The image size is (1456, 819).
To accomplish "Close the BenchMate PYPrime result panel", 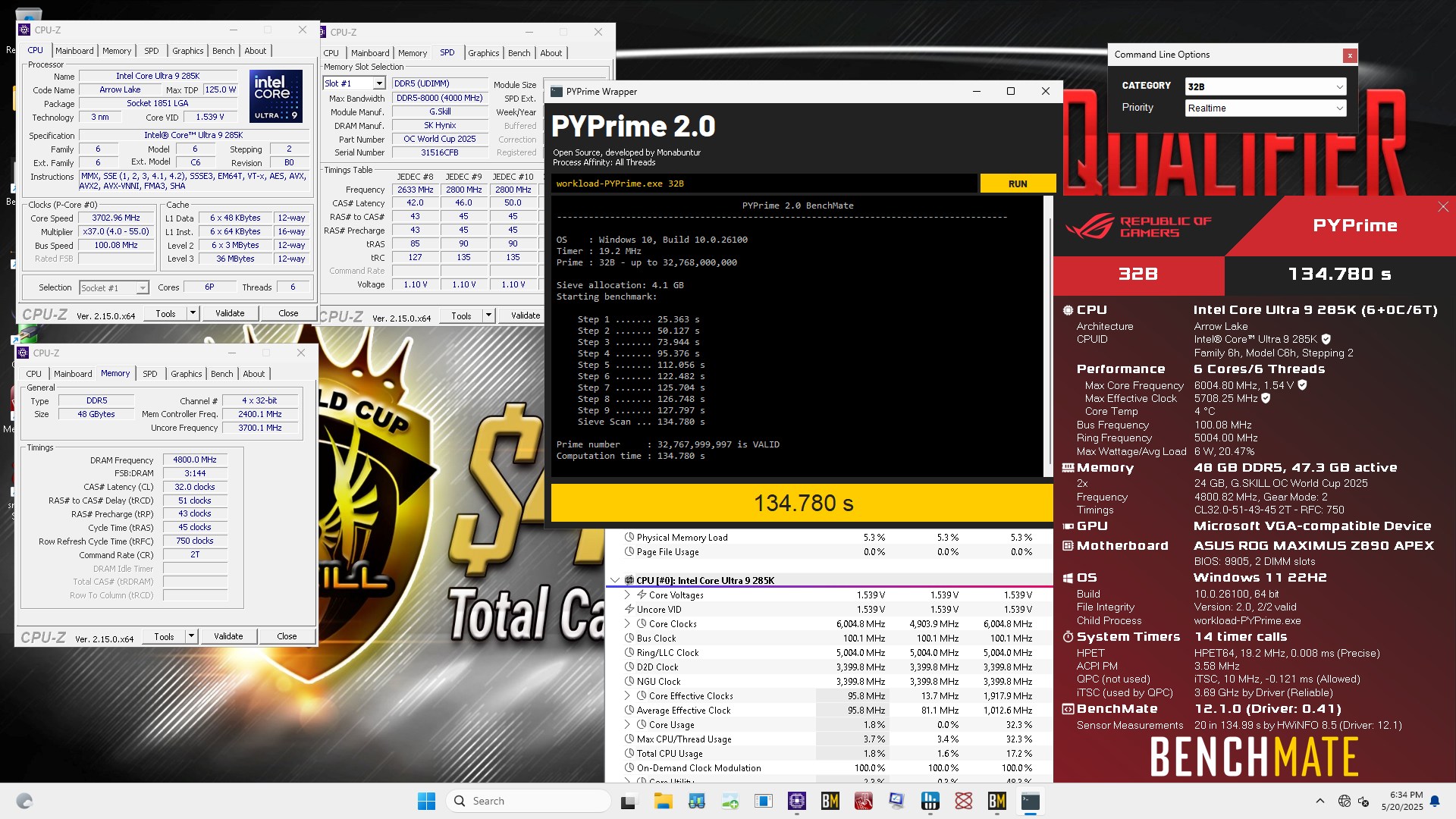I will (1442, 207).
